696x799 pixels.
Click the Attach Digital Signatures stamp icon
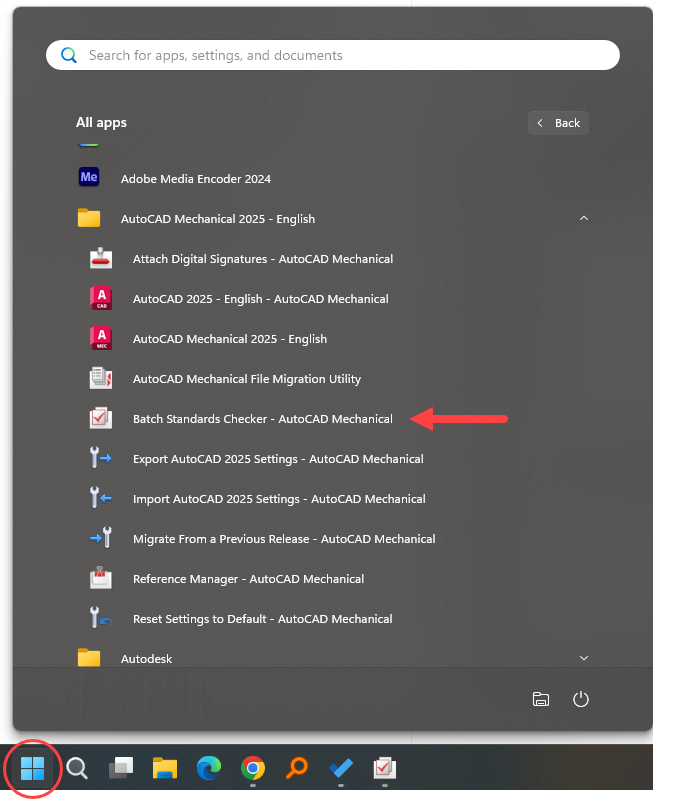(x=101, y=258)
